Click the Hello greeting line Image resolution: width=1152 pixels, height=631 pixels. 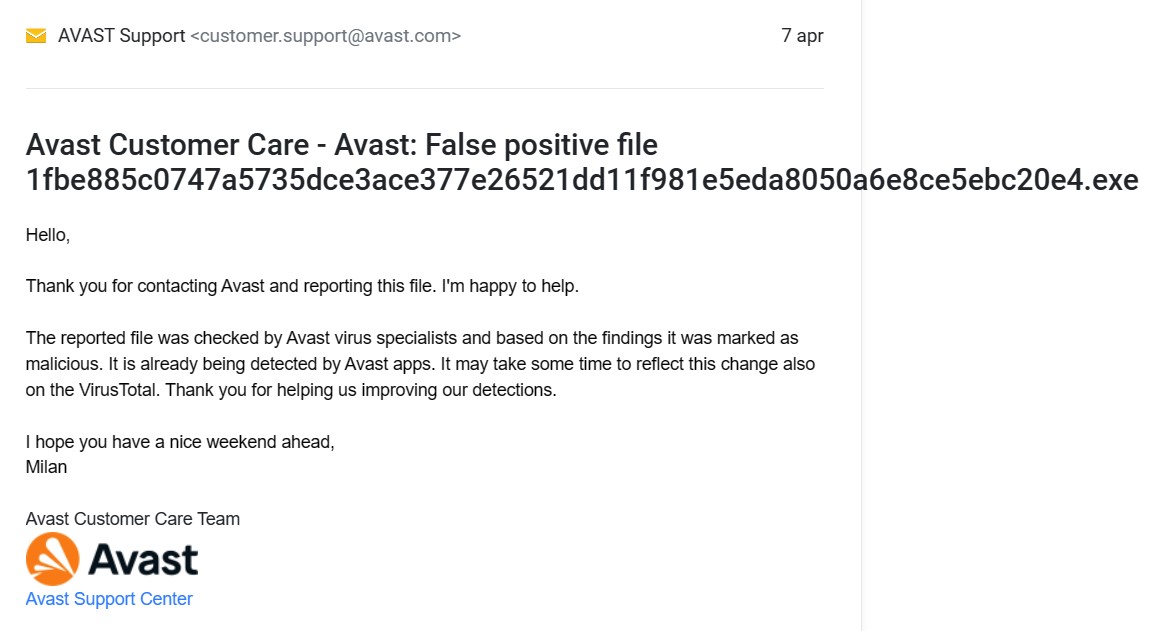(x=48, y=236)
